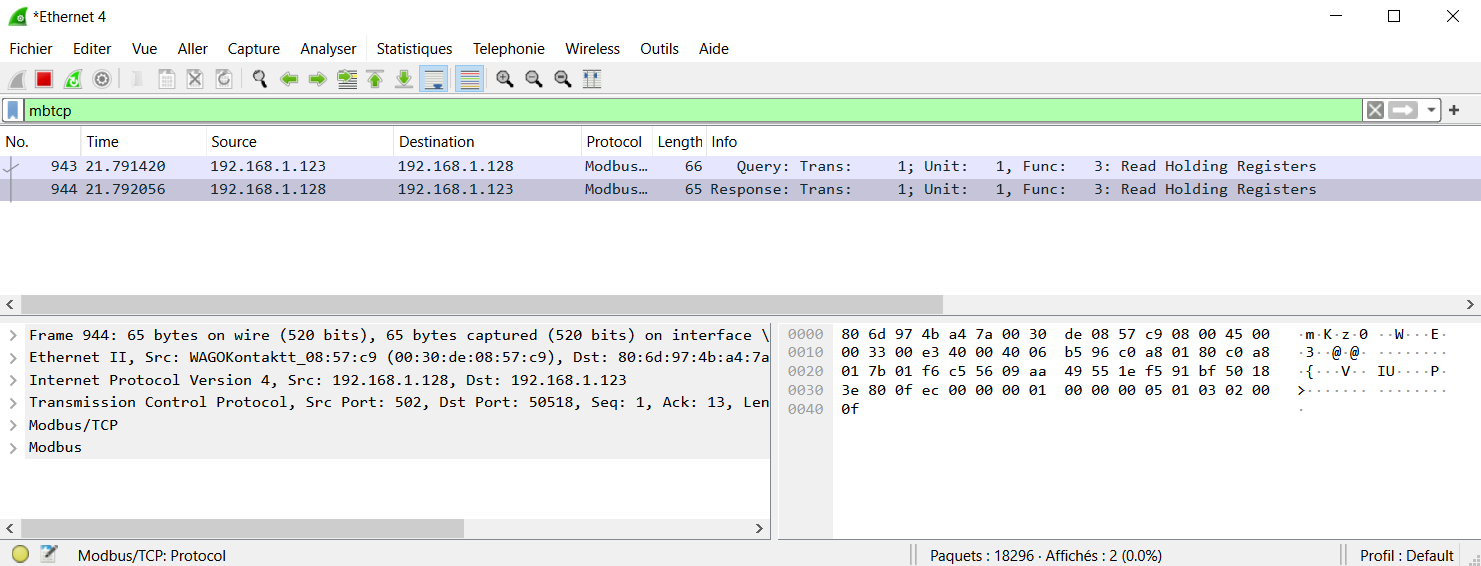
Task: Clear the mbtcp display filter
Action: [1375, 110]
